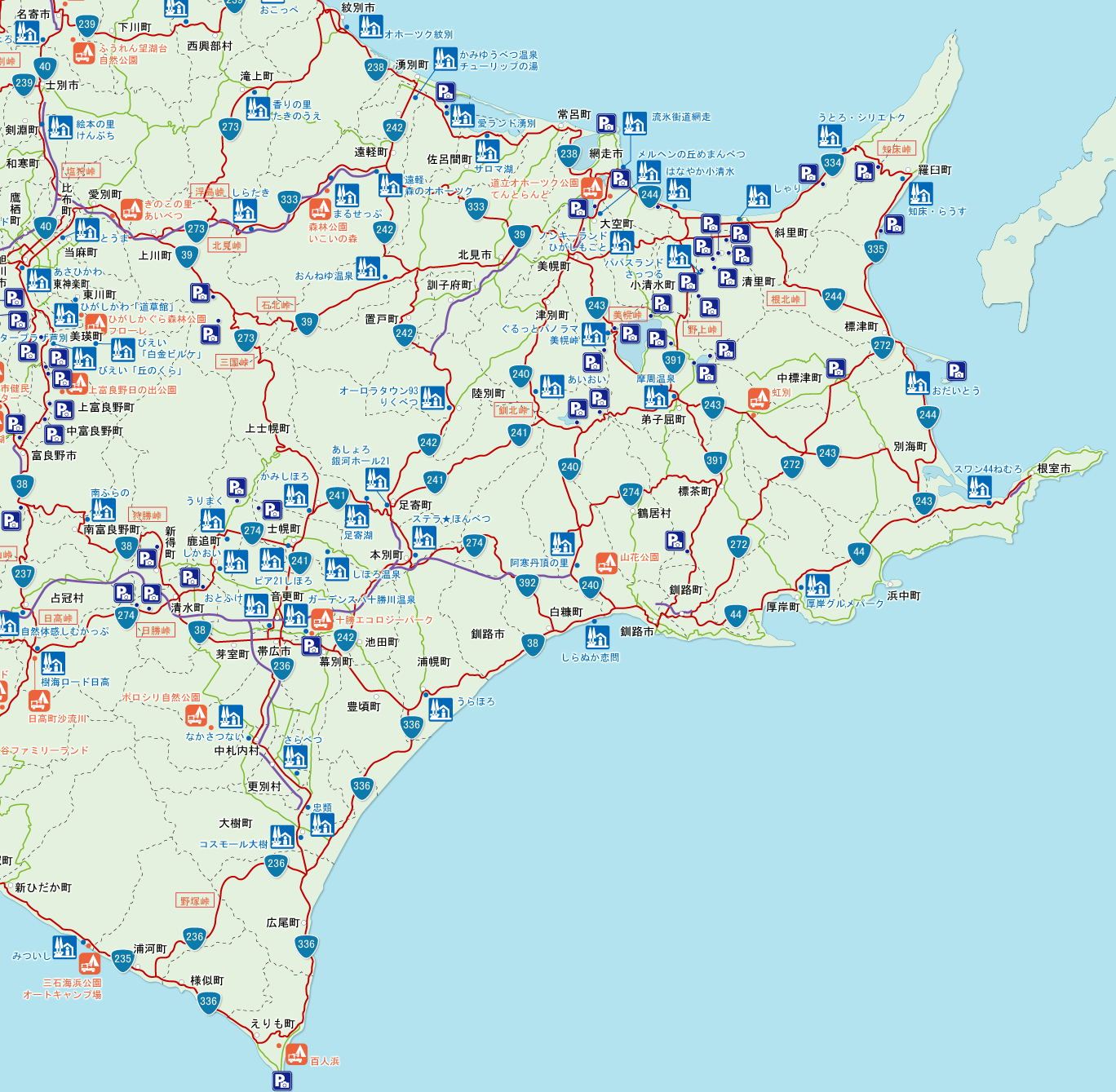1116x1092 pixels.
Task: Open the 知床・らうす roadside station icon
Action: point(920,193)
